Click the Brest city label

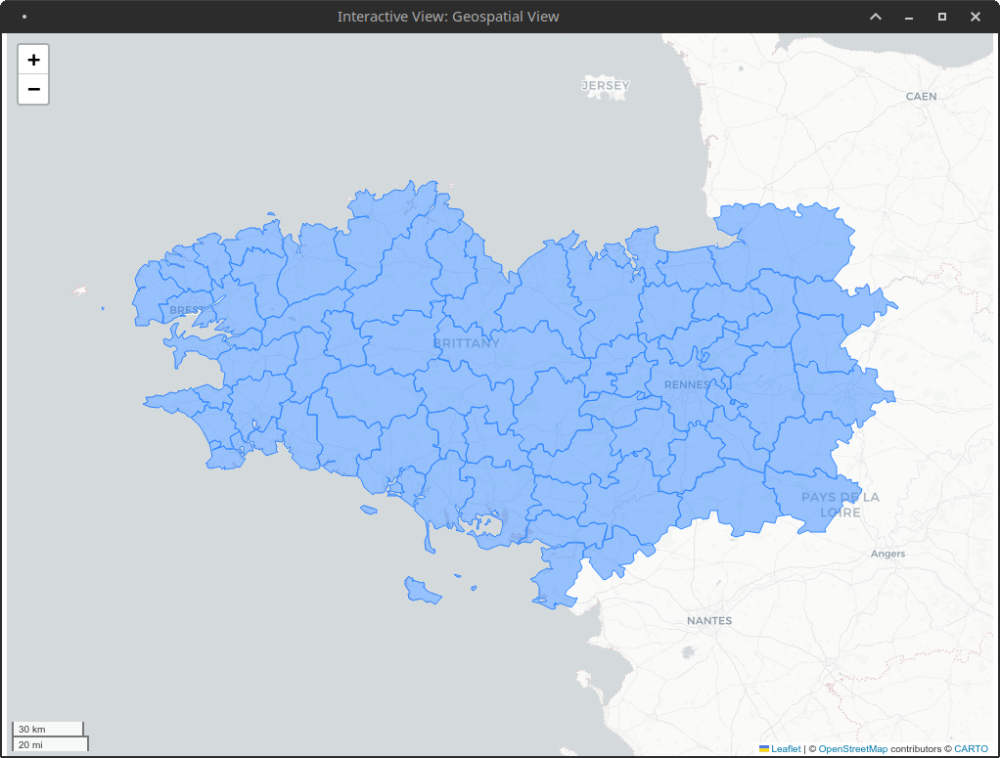click(186, 310)
